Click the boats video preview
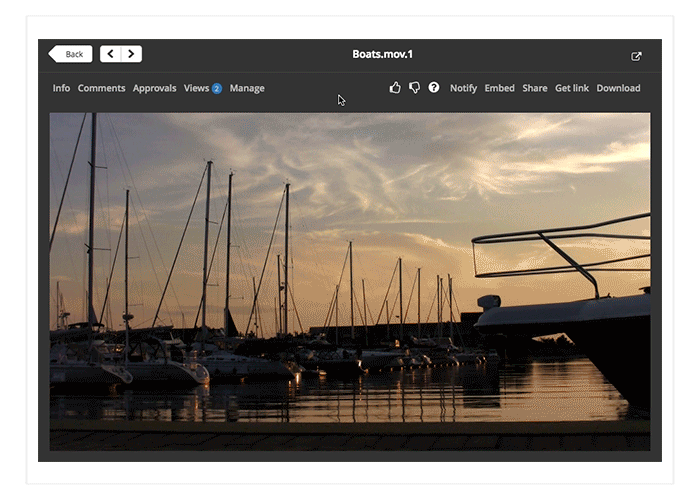700x500 pixels. 350,282
